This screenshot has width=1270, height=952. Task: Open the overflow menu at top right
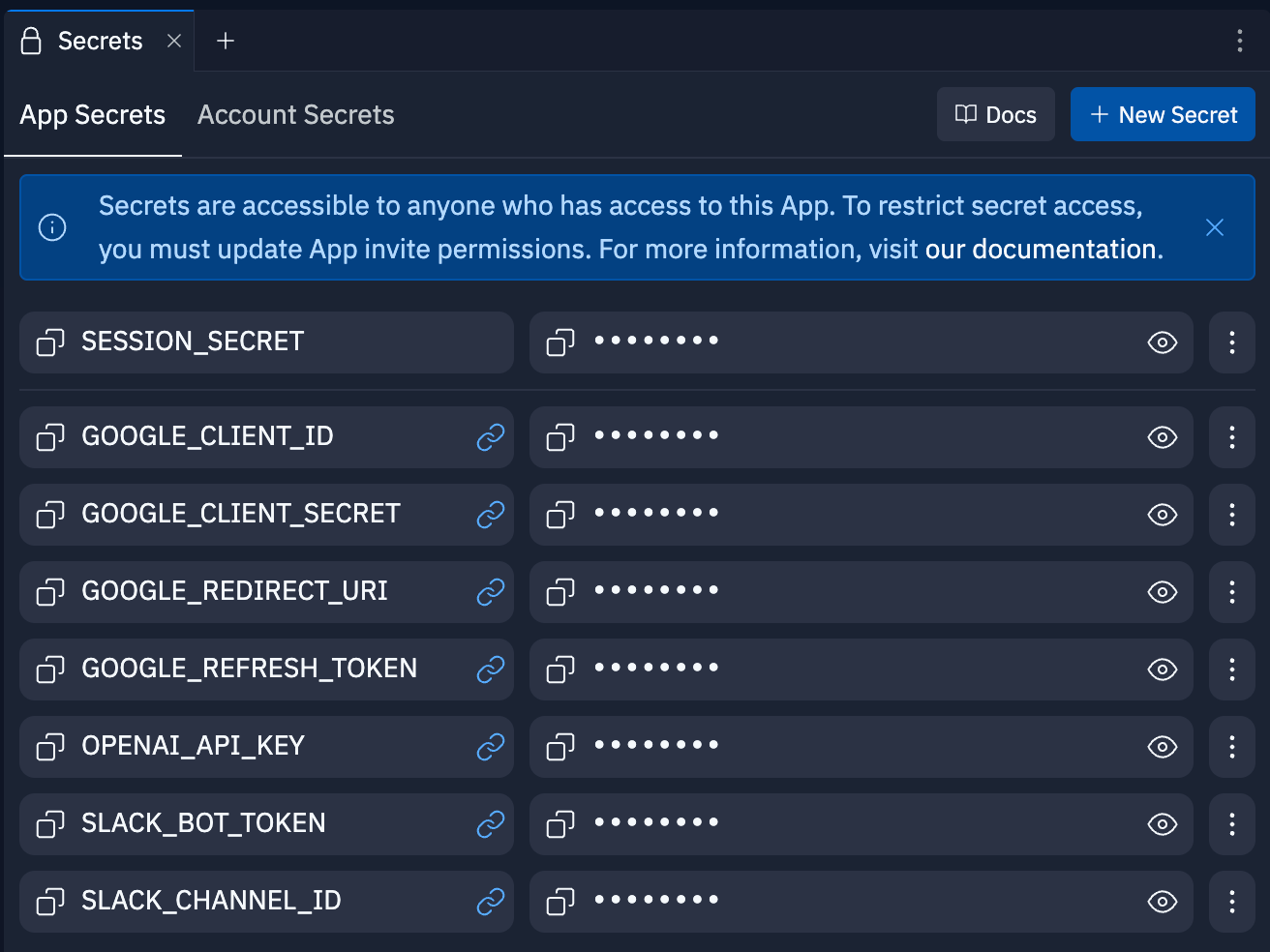point(1240,41)
